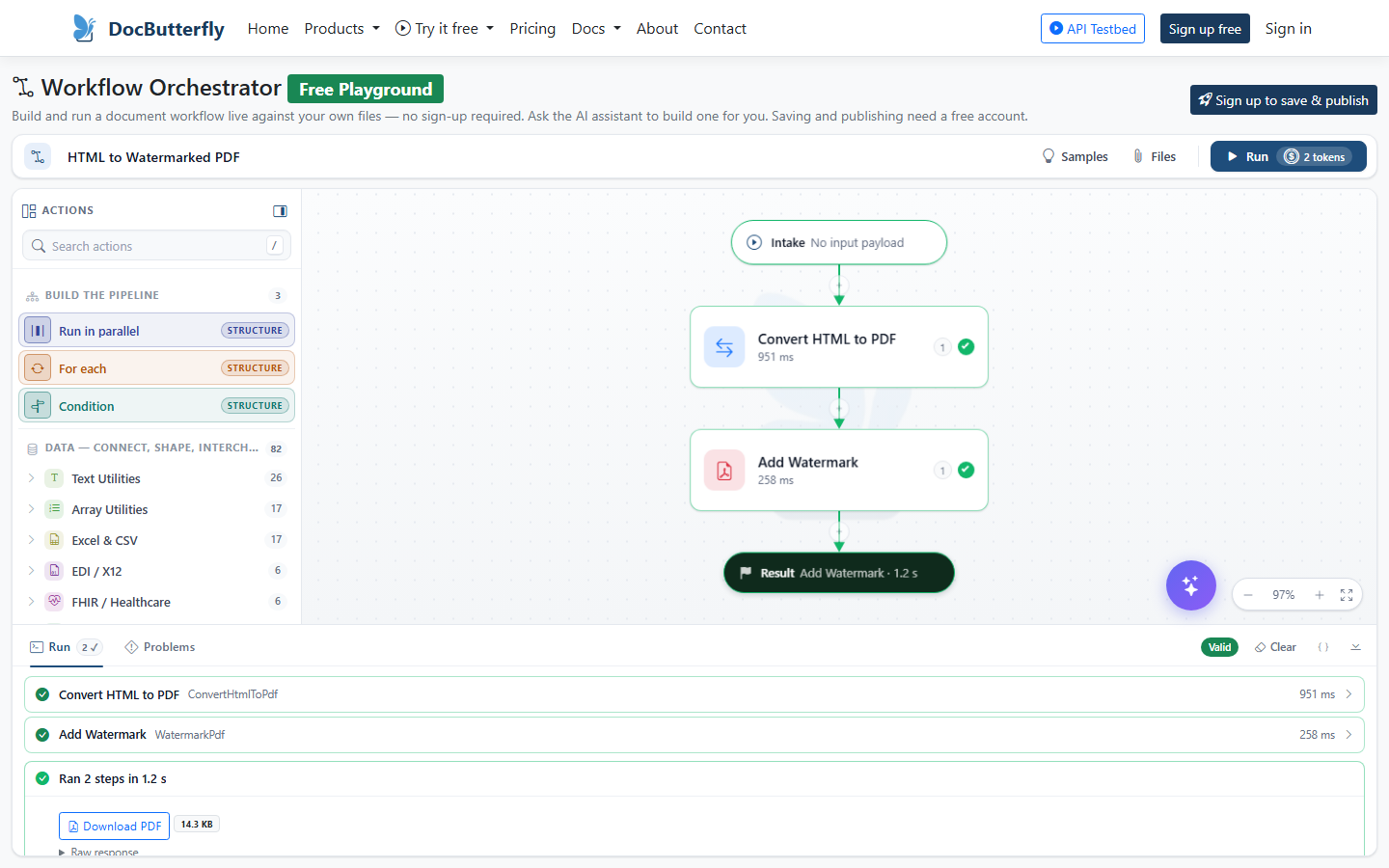Click Sign up to save & publish
Screen dimensions: 1389x868
pos(1283,100)
